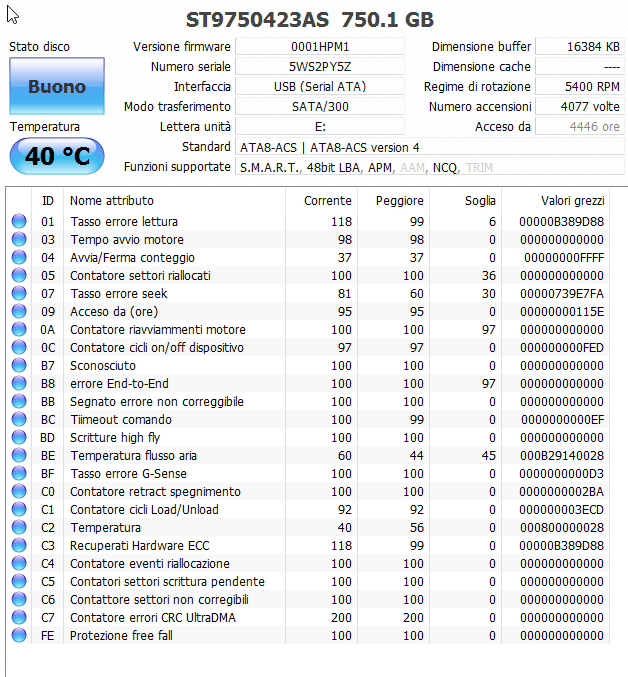The width and height of the screenshot is (628, 677).
Task: Click the Standard field ATA8-ACS version 4
Action: tap(429, 147)
